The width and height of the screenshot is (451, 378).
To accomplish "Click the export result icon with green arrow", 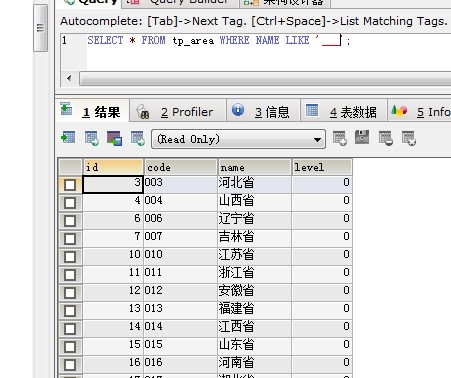I will click(68, 138).
